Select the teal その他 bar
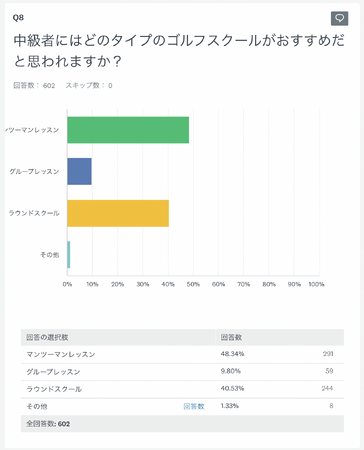364x450 pixels. coord(69,255)
